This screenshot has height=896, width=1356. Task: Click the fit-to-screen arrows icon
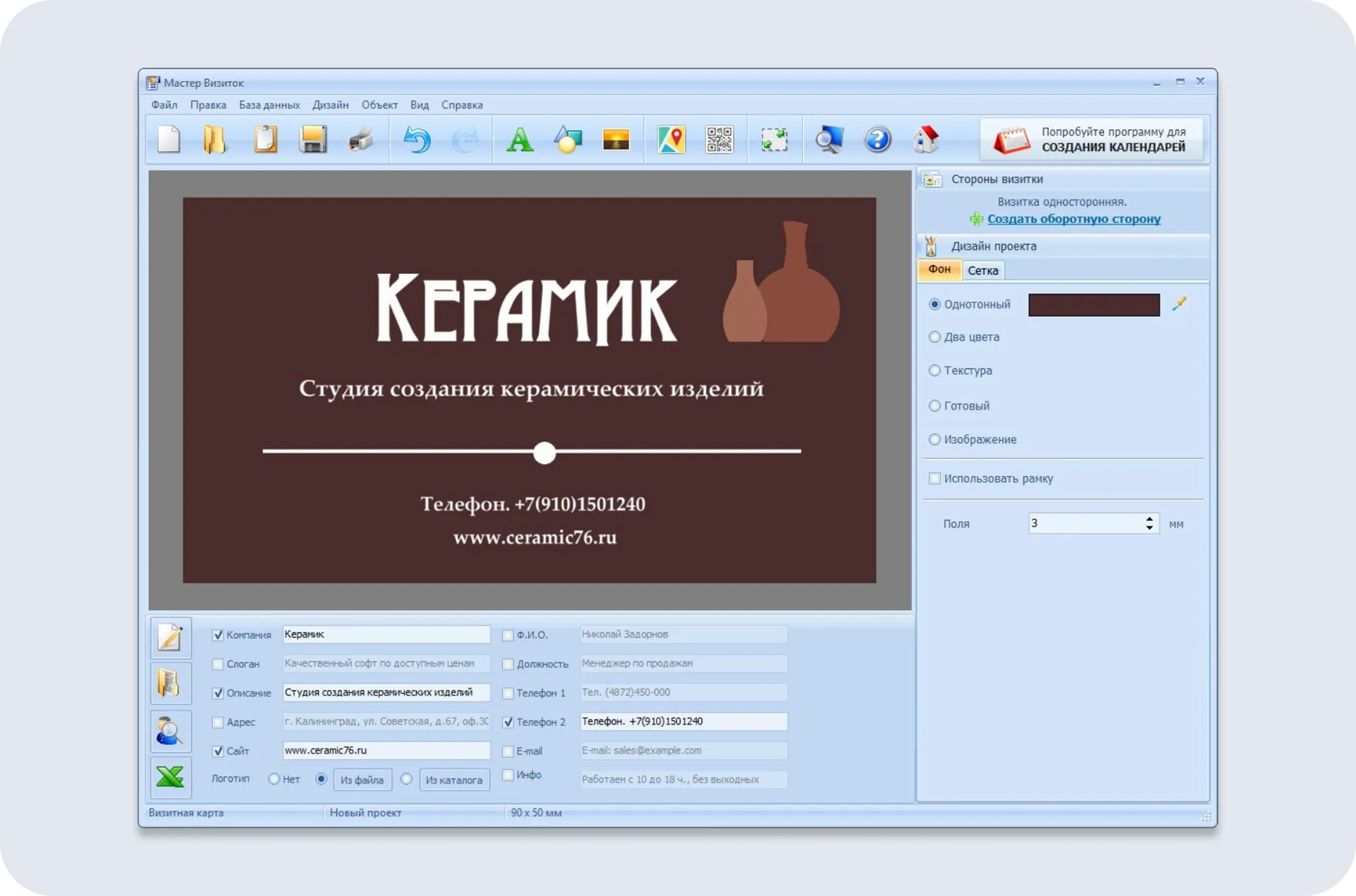[774, 139]
